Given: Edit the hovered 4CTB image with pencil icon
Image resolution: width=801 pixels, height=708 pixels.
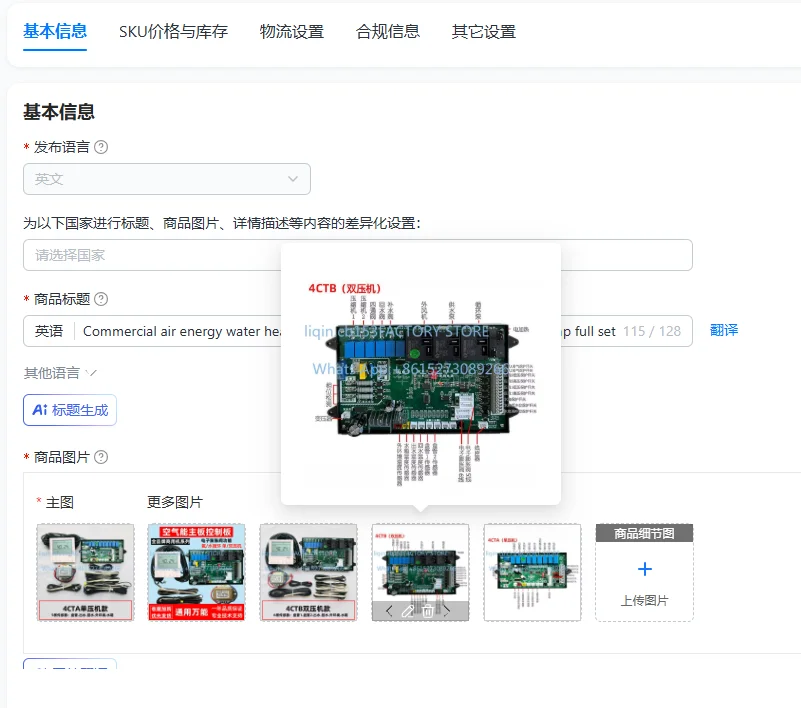Looking at the screenshot, I should tap(408, 611).
